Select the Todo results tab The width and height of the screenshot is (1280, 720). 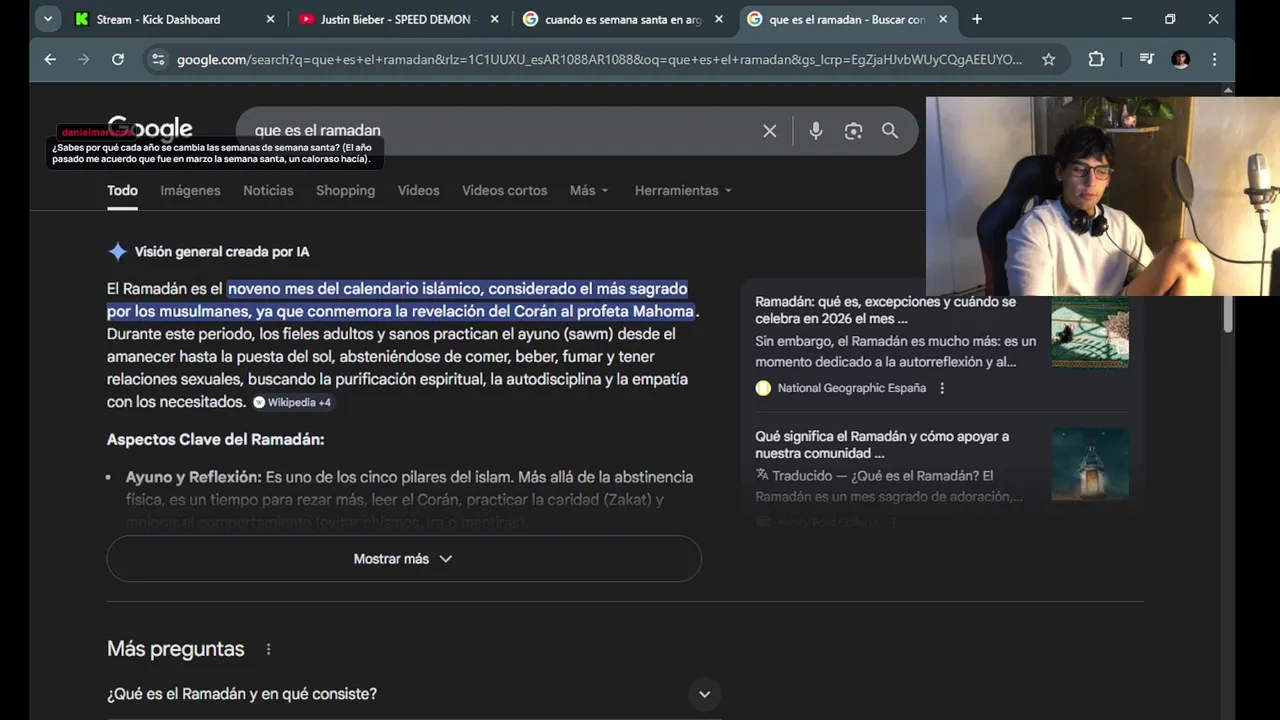(123, 190)
